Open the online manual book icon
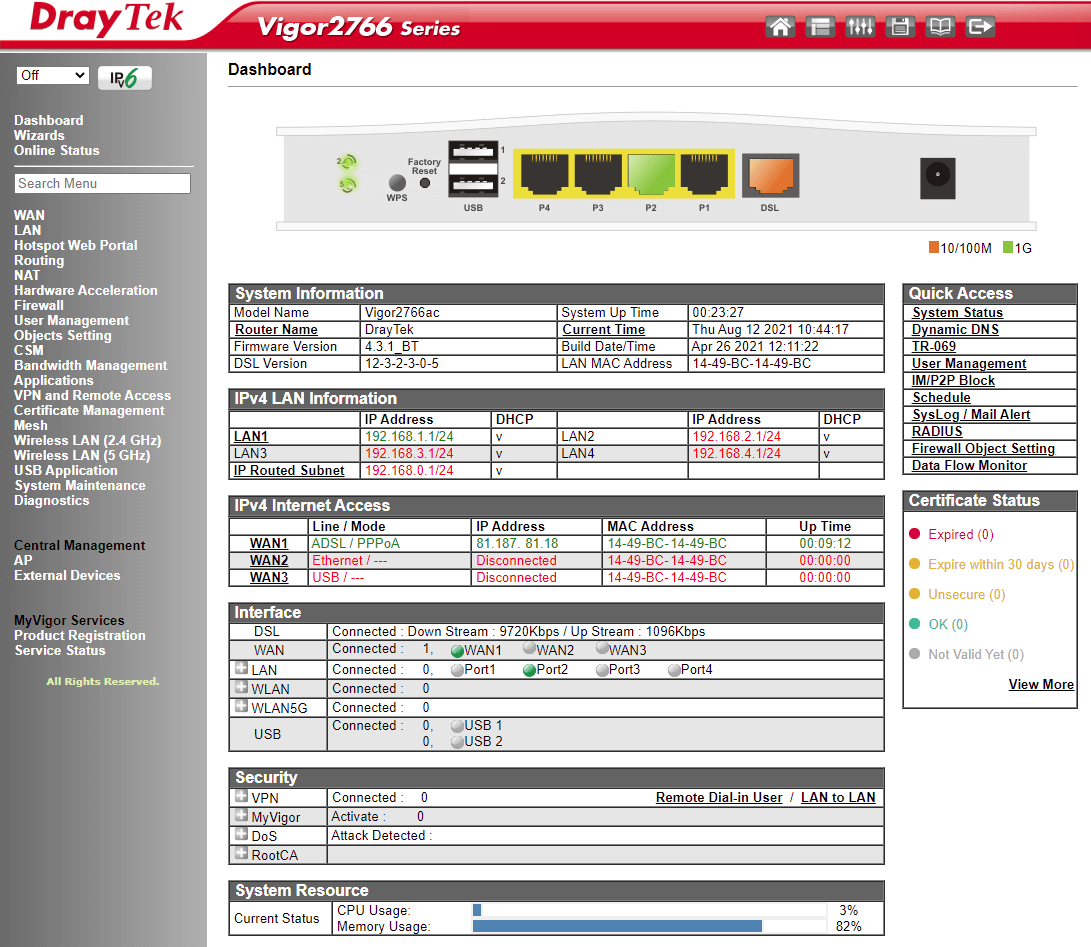The image size is (1091, 947). [x=940, y=27]
